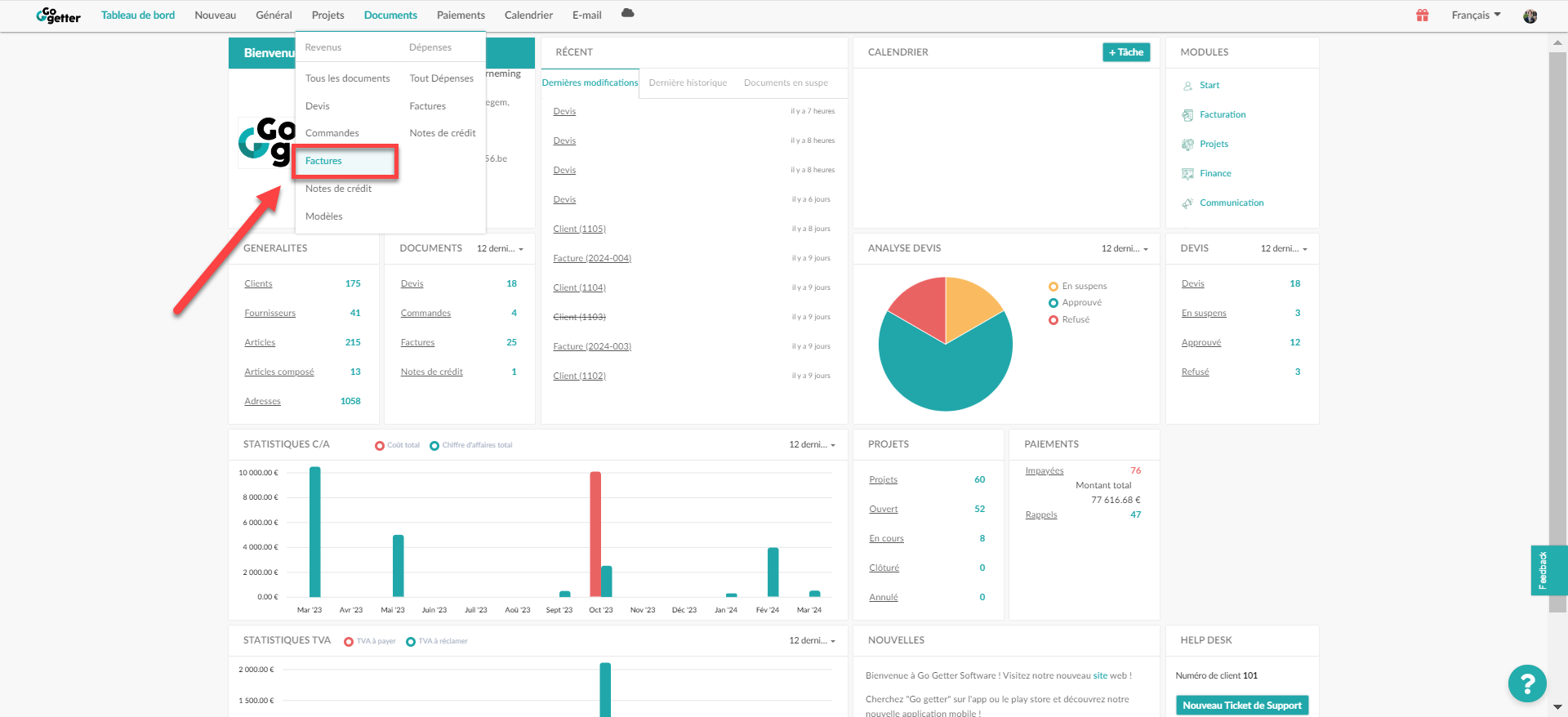Viewport: 1568px width, 717px height.
Task: Click the red gift icon
Action: [x=1422, y=16]
